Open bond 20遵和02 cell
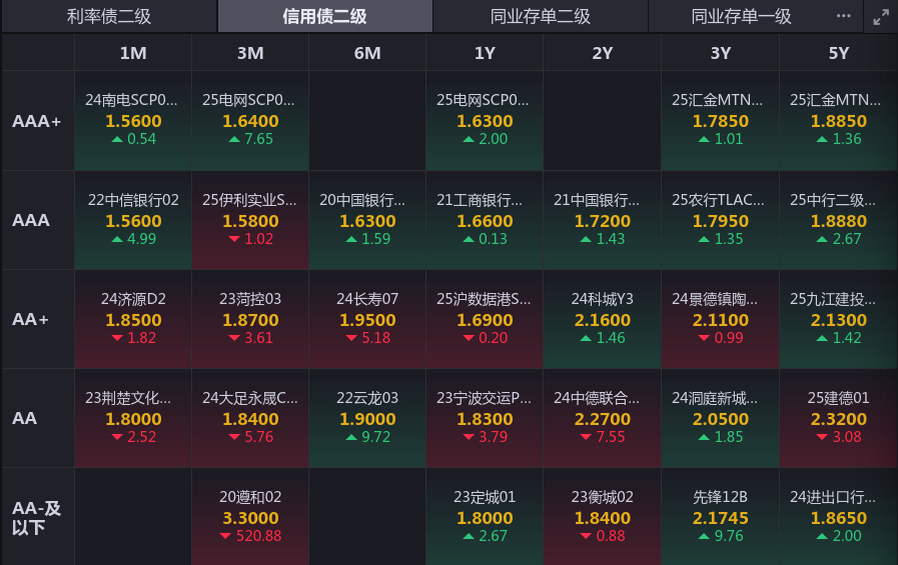898x565 pixels. click(x=250, y=517)
